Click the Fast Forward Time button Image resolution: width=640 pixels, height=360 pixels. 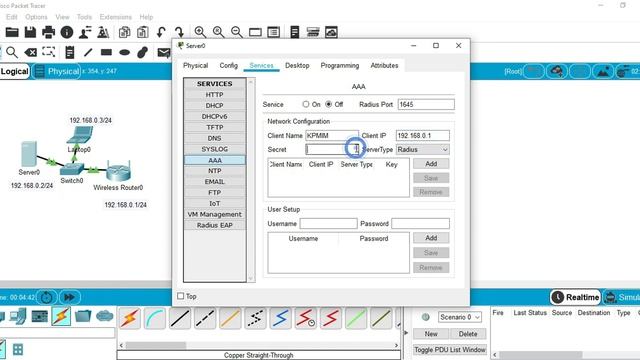coord(69,297)
